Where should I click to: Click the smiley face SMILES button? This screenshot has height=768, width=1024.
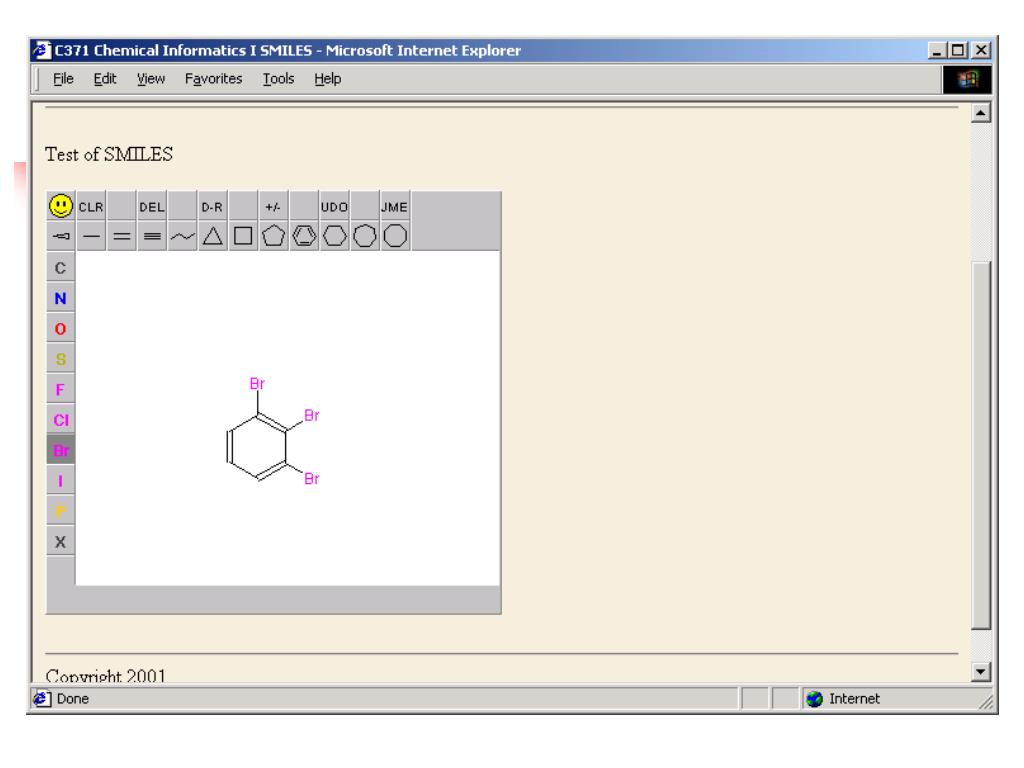61,206
